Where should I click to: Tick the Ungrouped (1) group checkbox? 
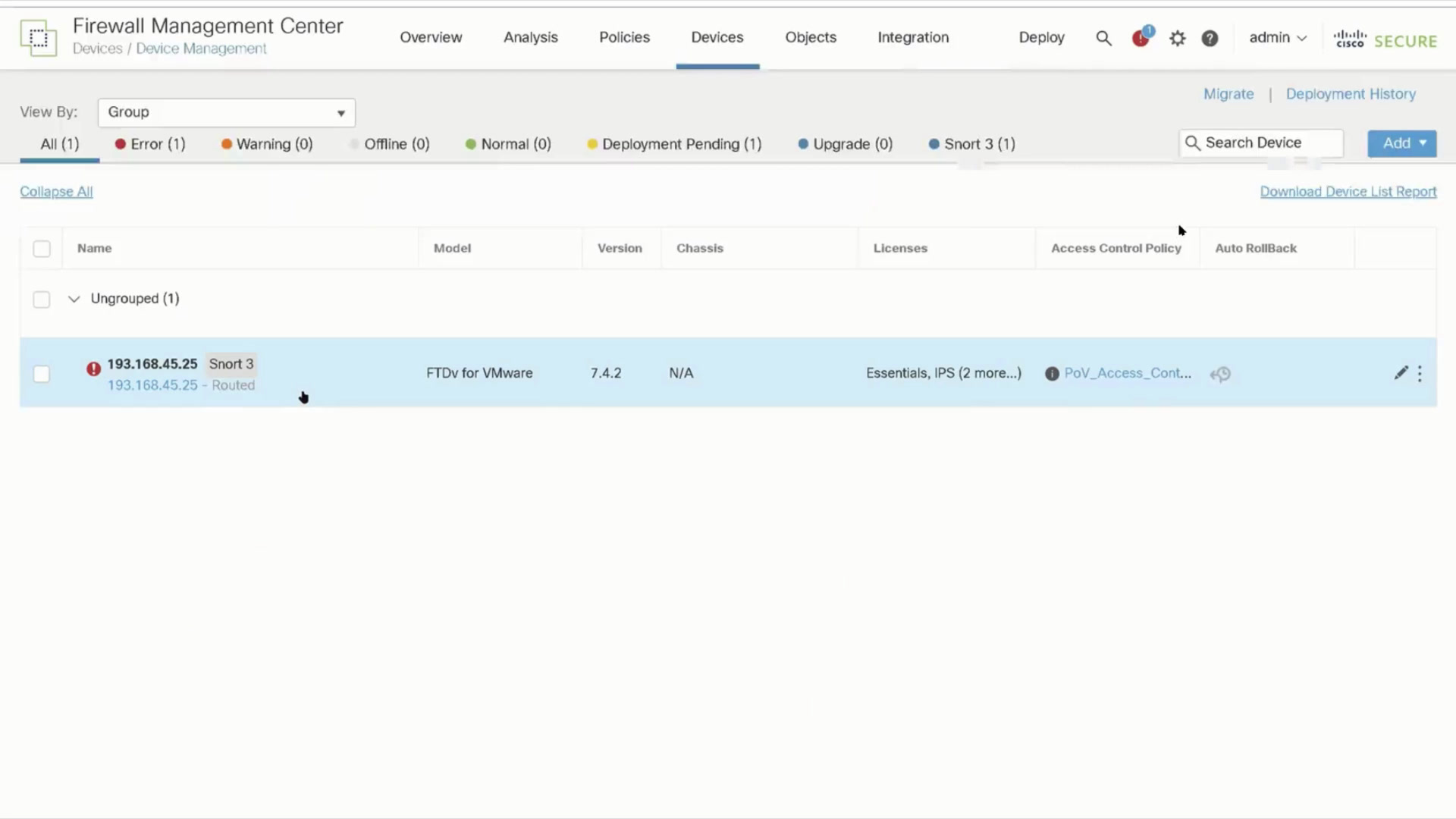click(x=42, y=300)
